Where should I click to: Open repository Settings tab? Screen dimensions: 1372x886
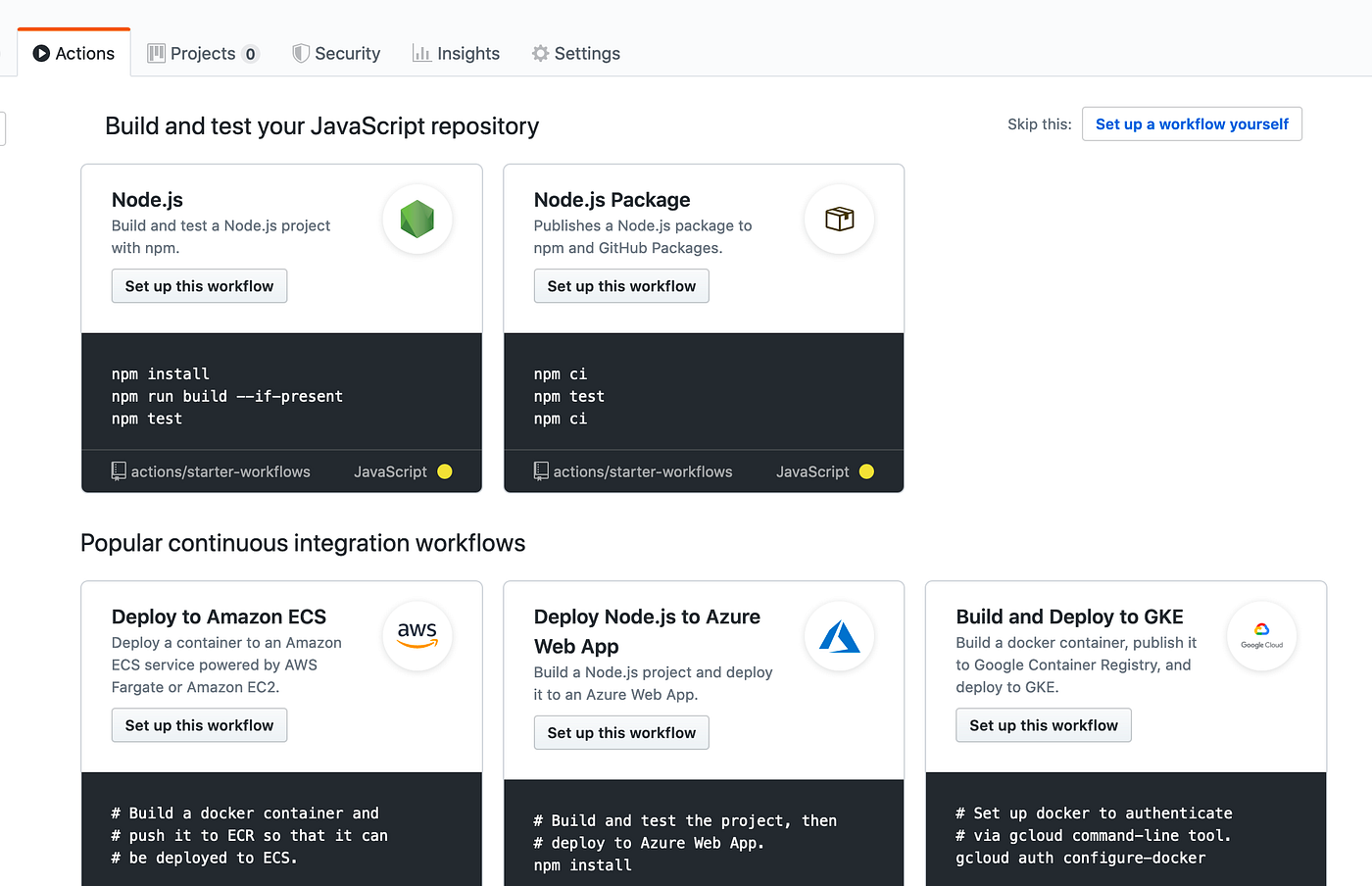pyautogui.click(x=576, y=53)
